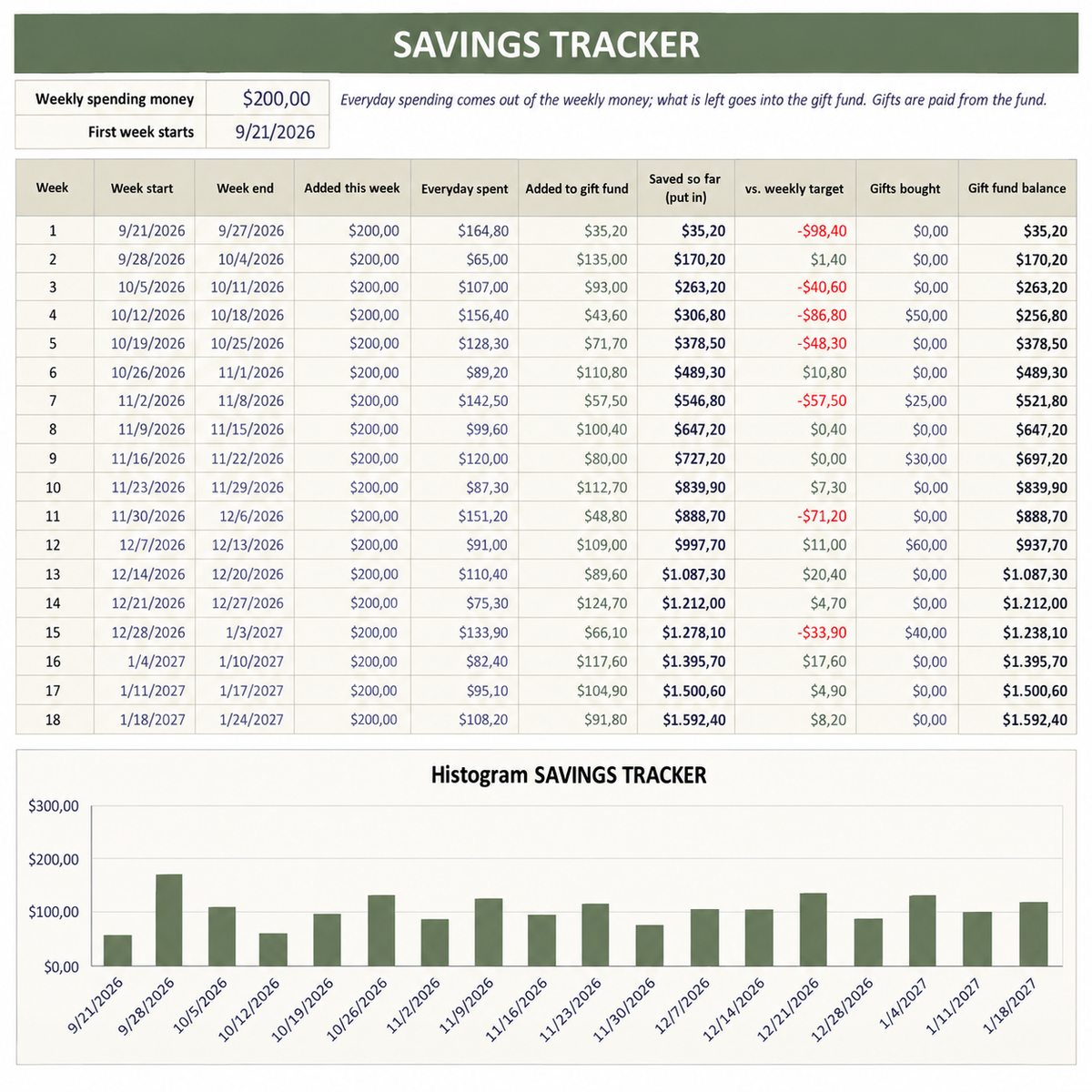Select the $300,00 chart axis label

pos(54,806)
